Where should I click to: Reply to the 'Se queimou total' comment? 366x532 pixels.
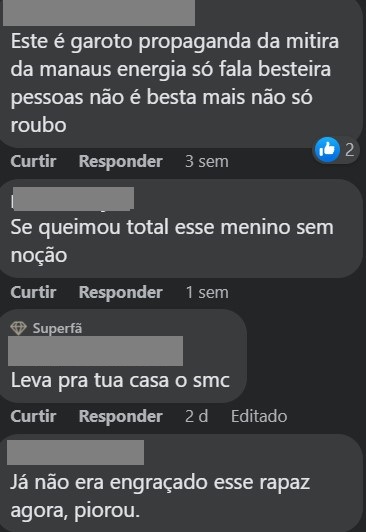[120, 292]
